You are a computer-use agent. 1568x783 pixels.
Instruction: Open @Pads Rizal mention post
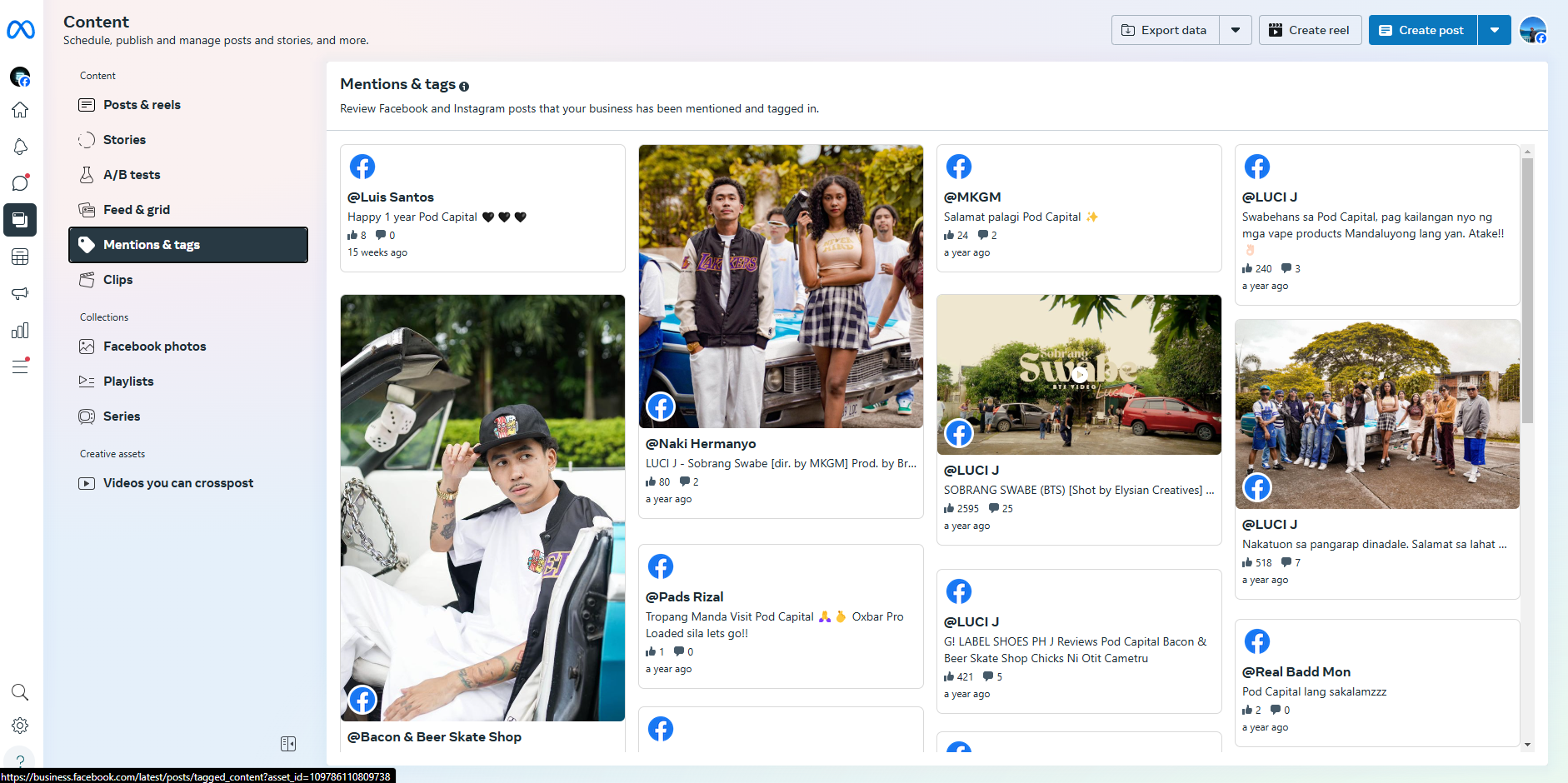(685, 597)
